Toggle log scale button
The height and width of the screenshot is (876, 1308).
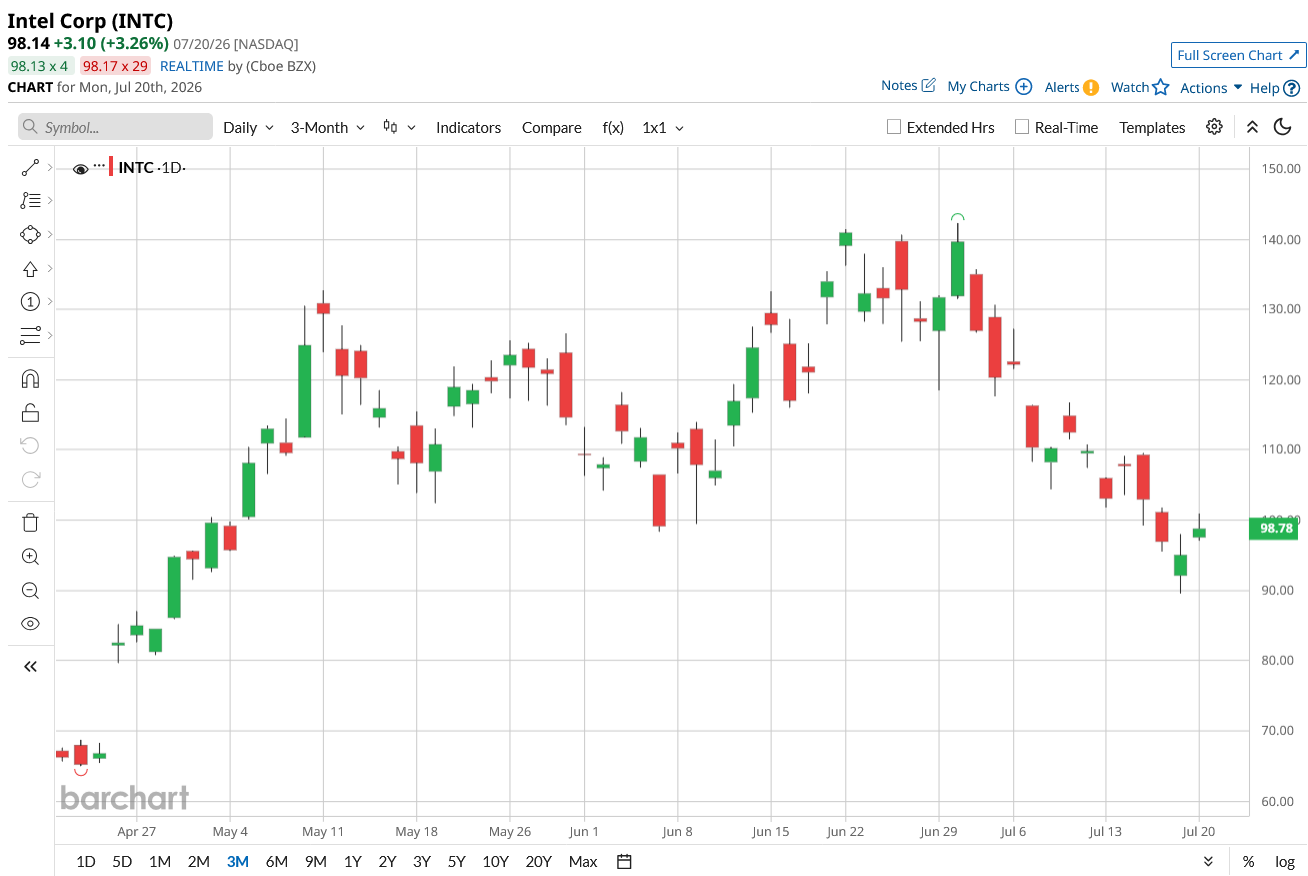[x=1285, y=861]
